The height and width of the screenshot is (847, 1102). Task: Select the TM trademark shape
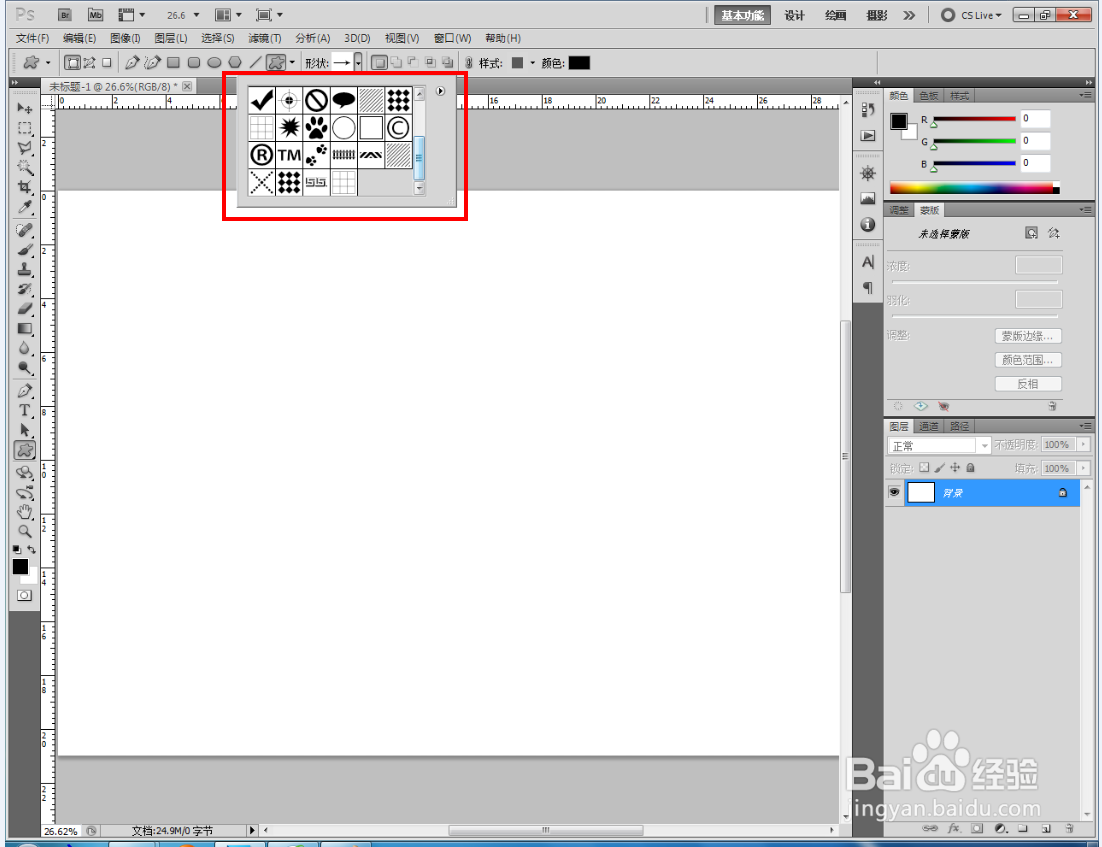pos(289,155)
